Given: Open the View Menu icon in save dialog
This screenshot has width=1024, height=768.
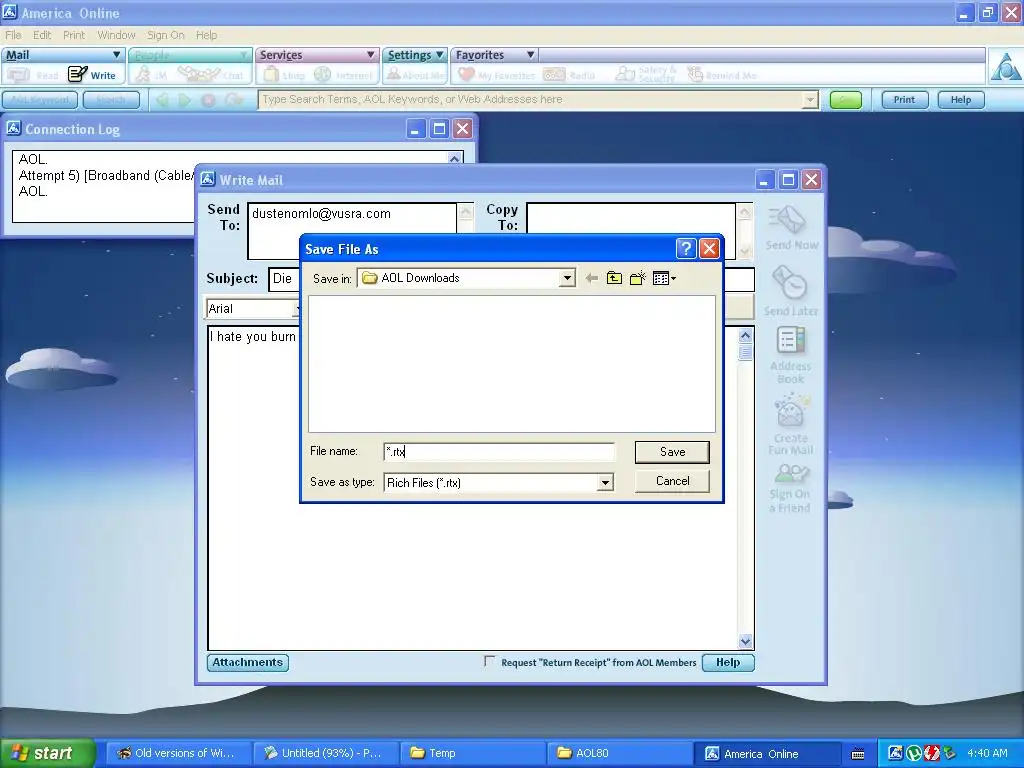Looking at the screenshot, I should 664,278.
